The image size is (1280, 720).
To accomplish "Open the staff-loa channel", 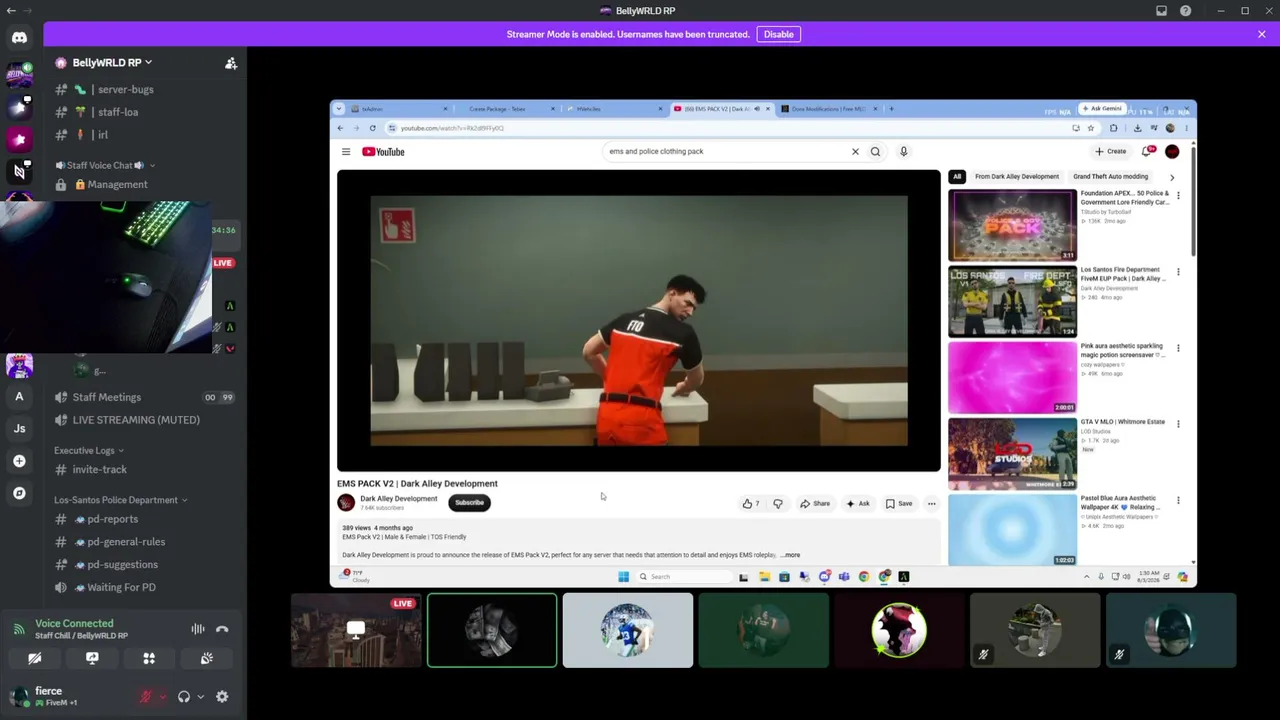I will (x=145, y=112).
